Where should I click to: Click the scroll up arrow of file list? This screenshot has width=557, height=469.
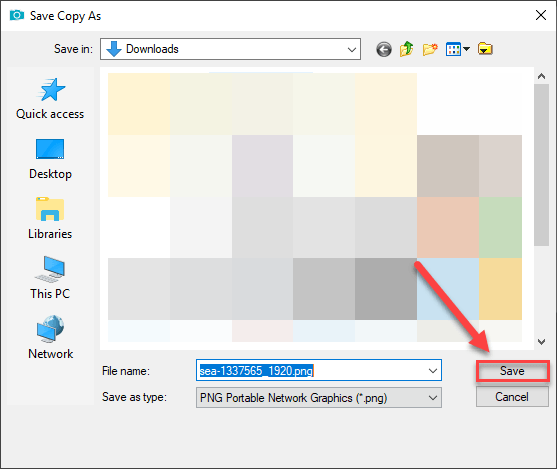point(541,76)
